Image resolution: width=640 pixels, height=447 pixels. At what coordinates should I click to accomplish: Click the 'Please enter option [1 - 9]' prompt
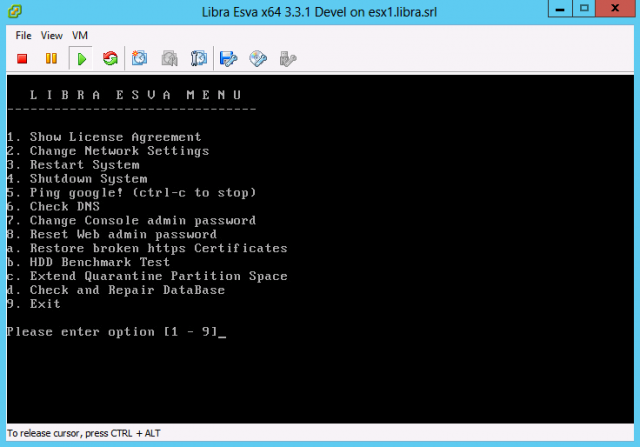(x=112, y=332)
